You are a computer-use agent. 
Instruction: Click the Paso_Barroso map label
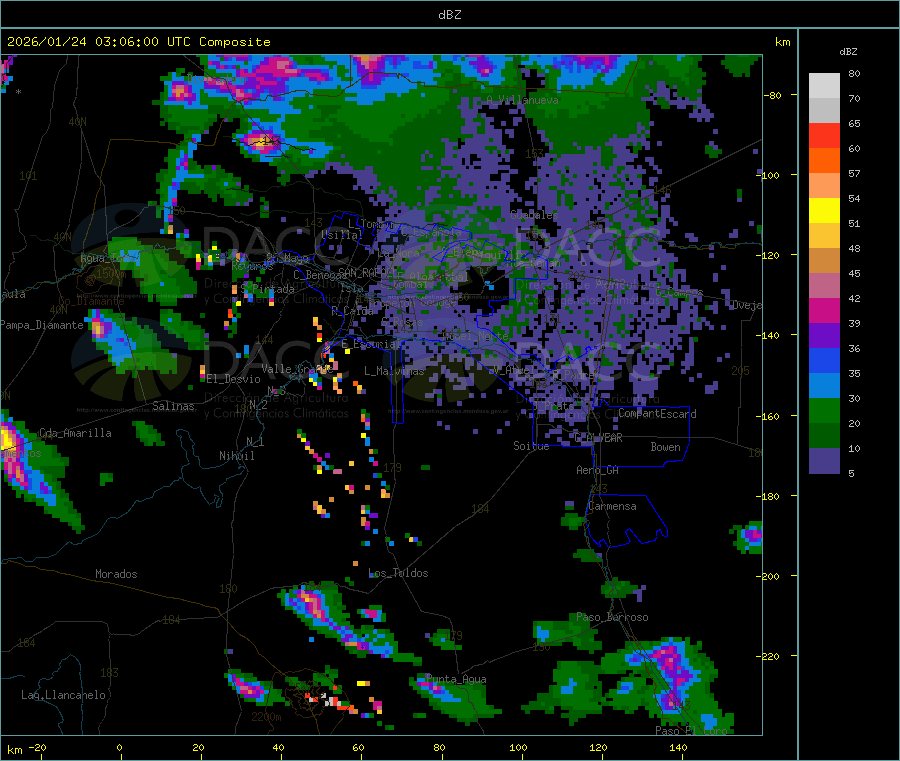coord(612,617)
